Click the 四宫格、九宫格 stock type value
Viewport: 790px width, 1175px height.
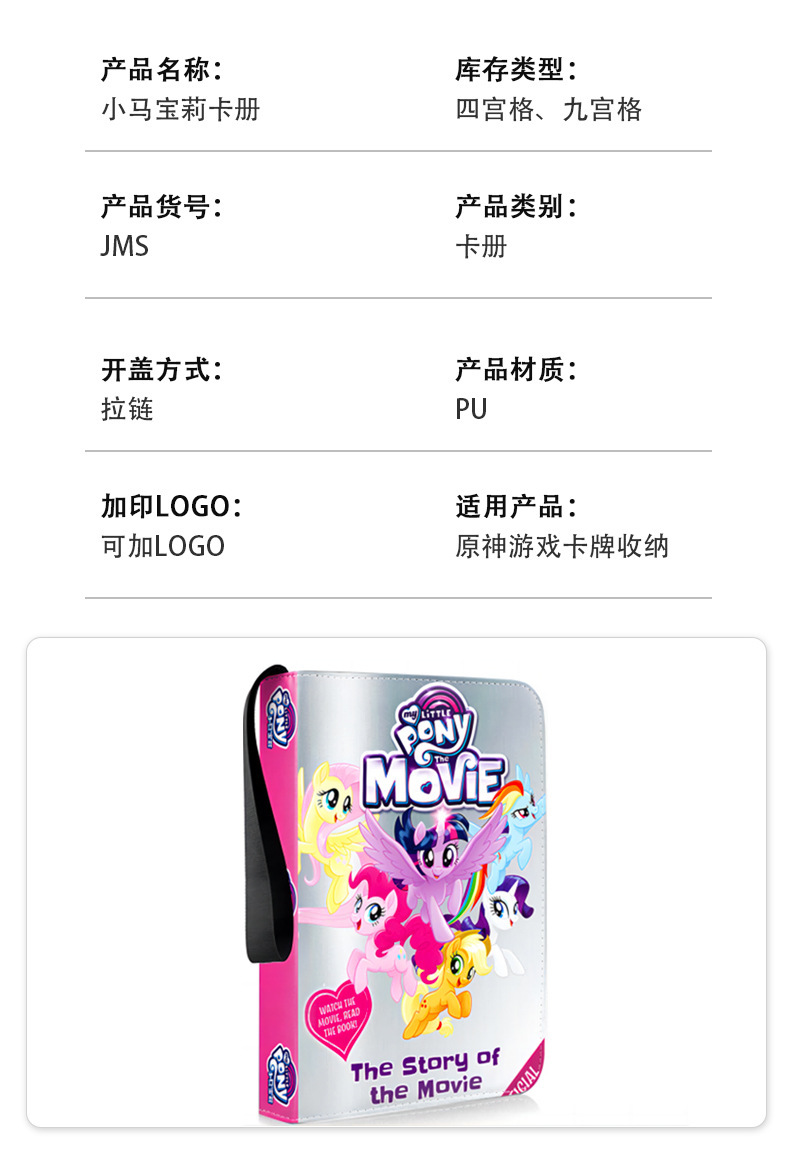click(x=548, y=109)
